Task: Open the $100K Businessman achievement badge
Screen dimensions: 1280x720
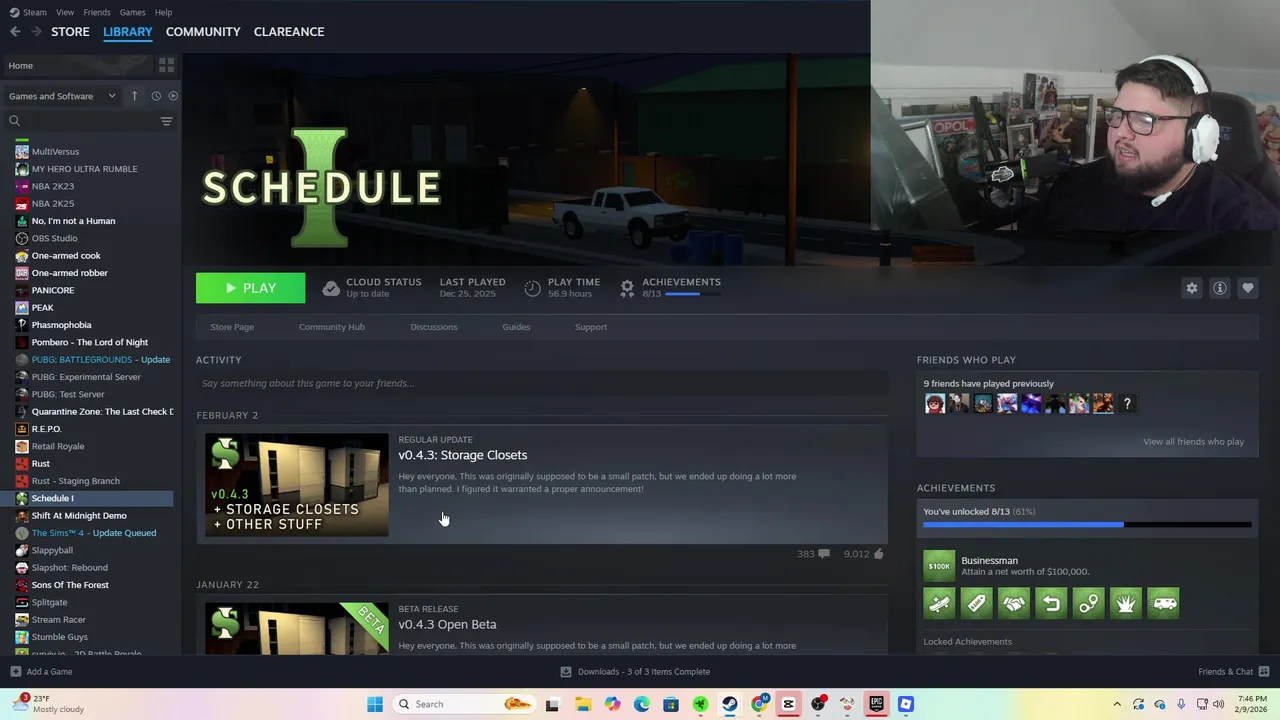Action: pyautogui.click(x=939, y=566)
